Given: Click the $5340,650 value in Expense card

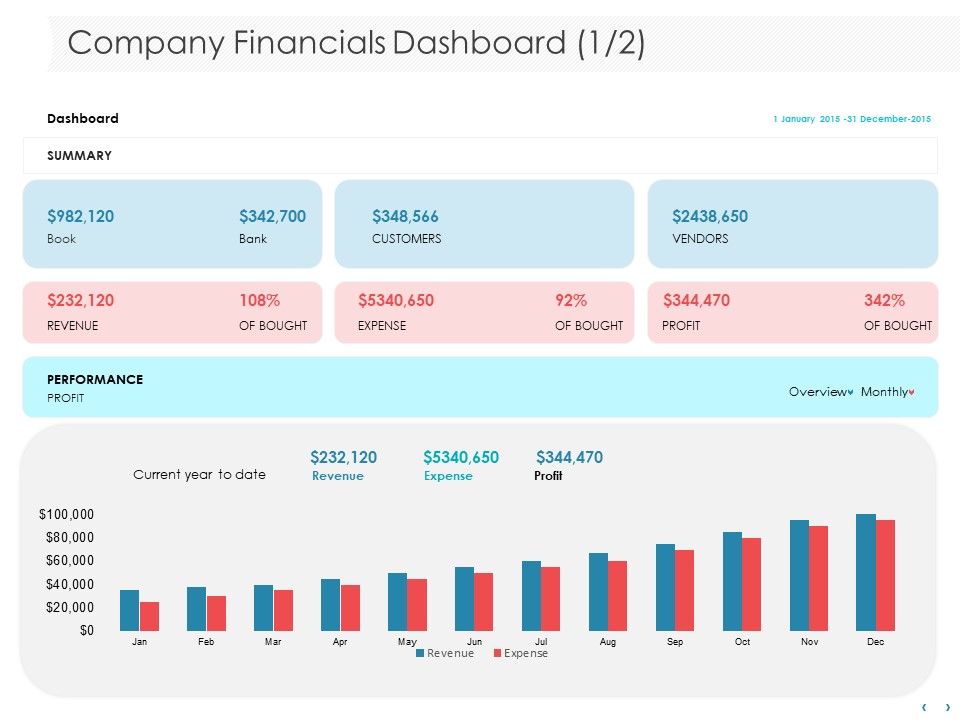Looking at the screenshot, I should (x=396, y=301).
